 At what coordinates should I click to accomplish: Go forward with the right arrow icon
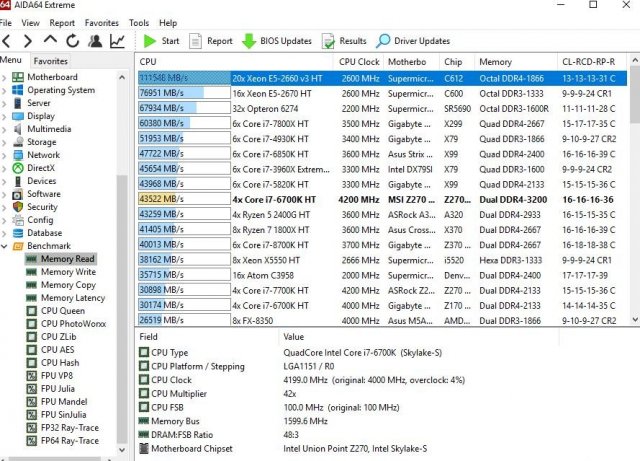point(29,41)
